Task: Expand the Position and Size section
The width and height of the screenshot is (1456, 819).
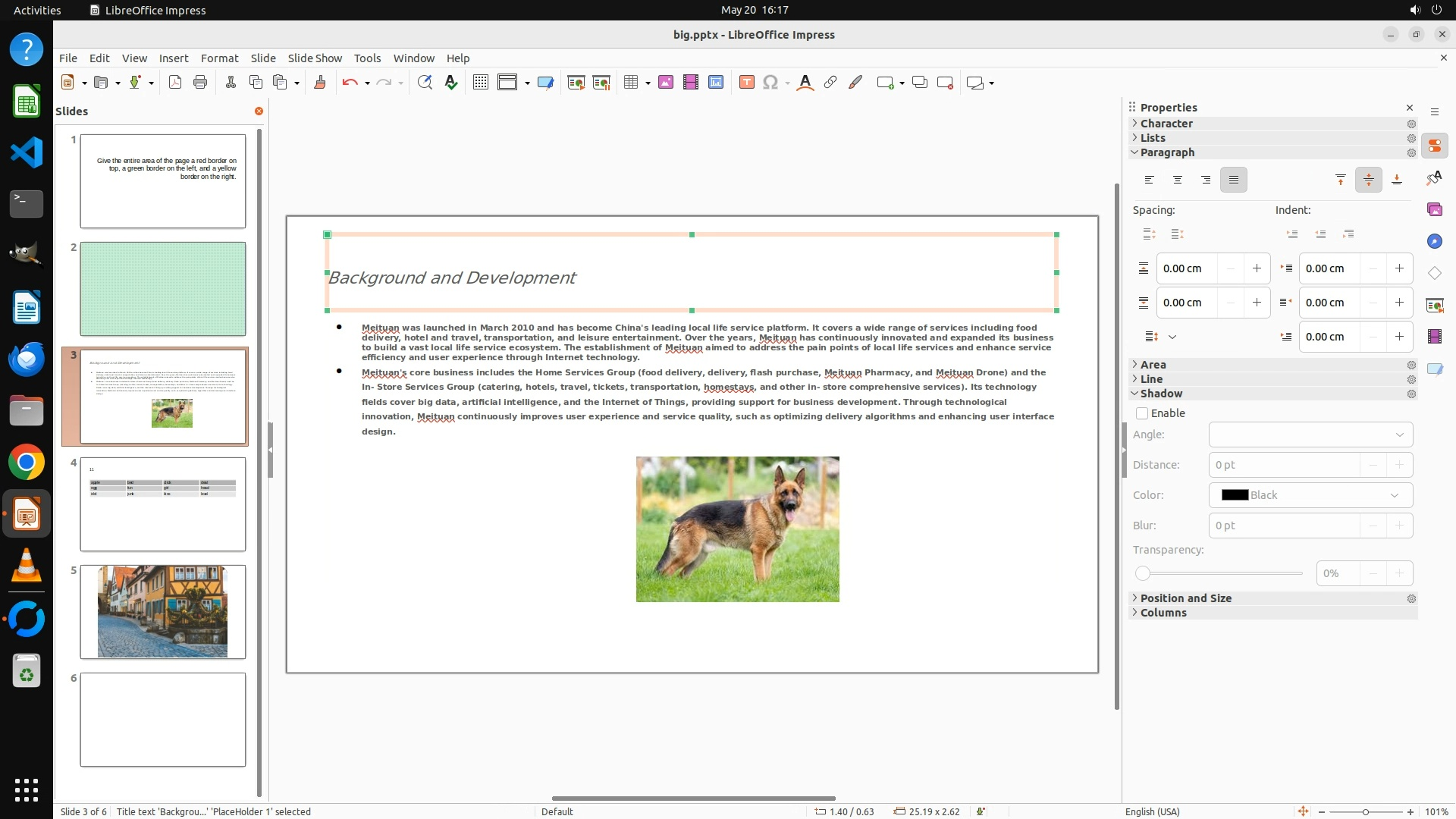Action: [1185, 598]
